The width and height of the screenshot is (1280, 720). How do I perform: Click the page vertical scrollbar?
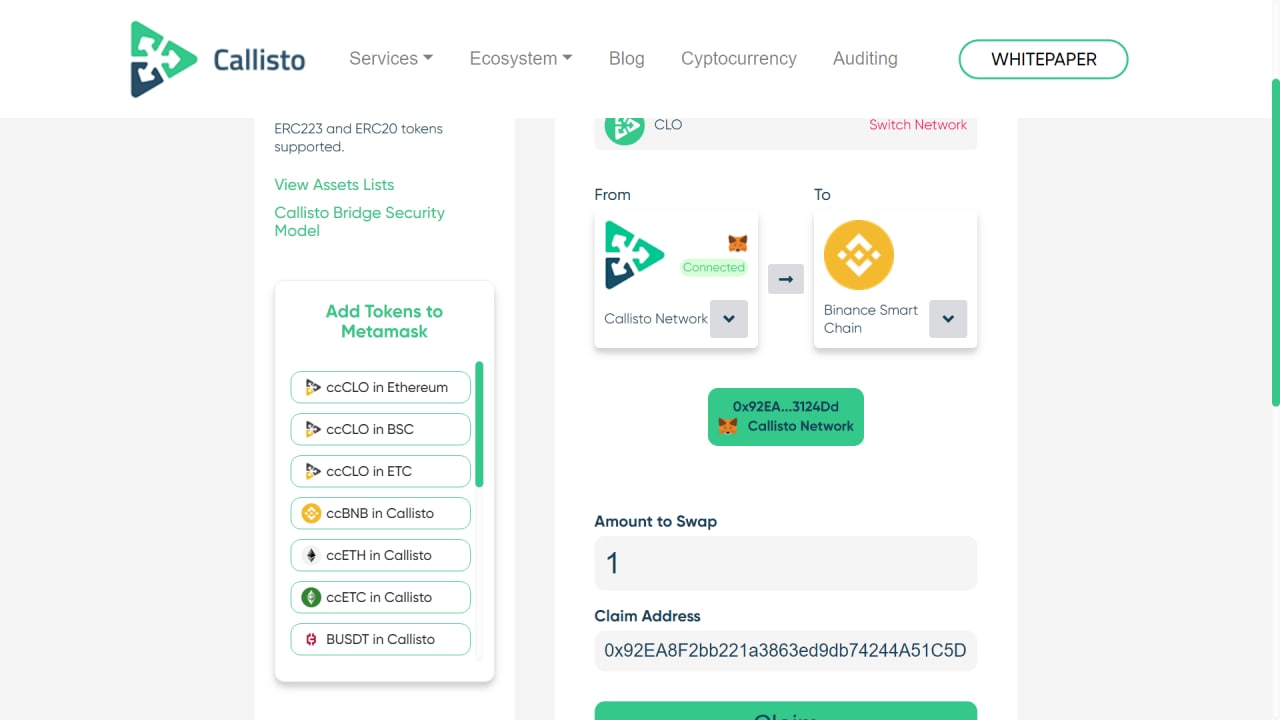tap(1275, 242)
